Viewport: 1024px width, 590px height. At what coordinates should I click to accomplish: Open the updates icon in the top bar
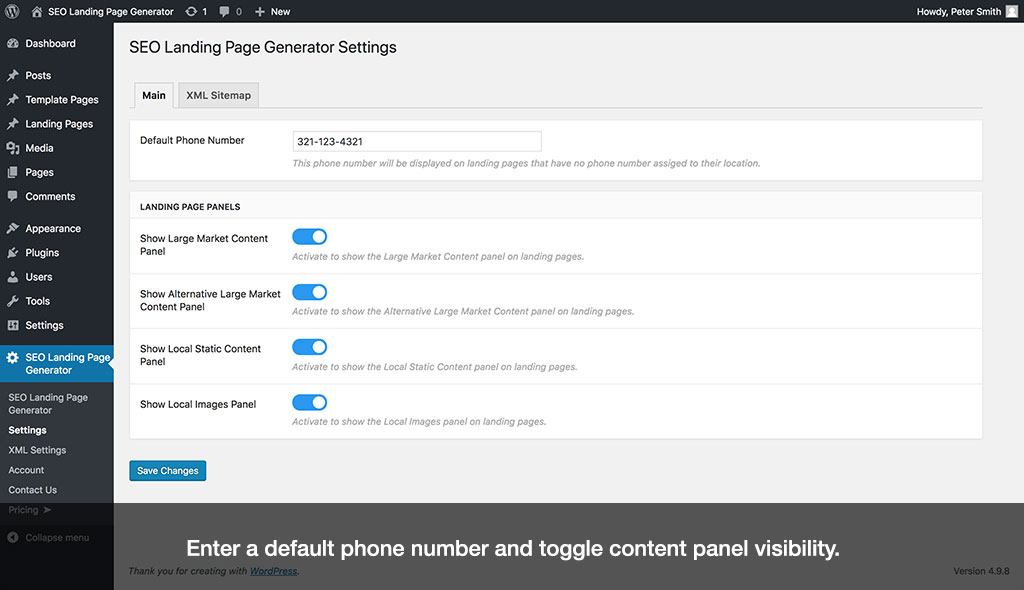point(189,12)
